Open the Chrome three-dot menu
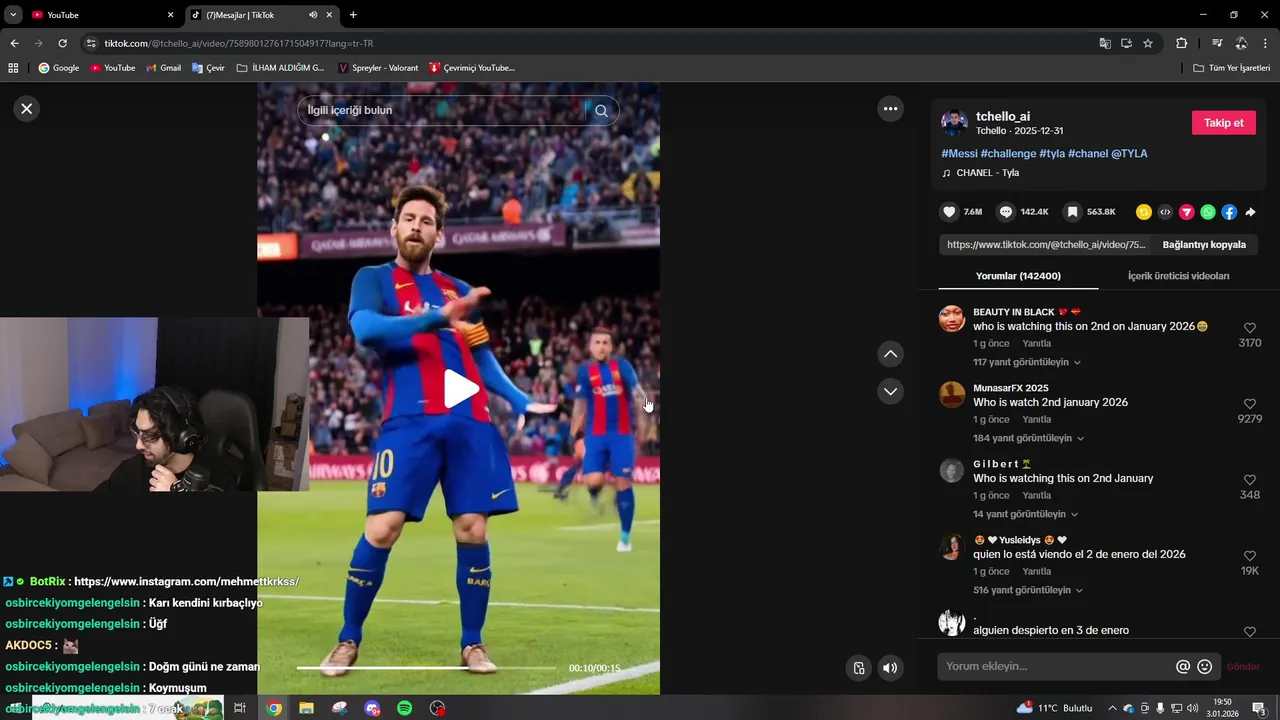This screenshot has height=720, width=1280. click(x=1265, y=43)
